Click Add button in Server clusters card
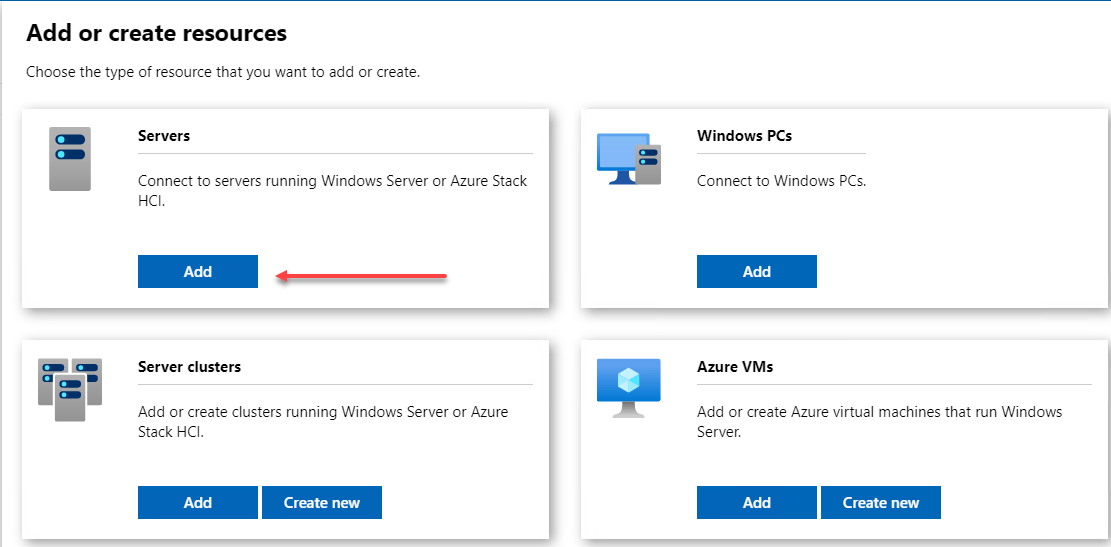The image size is (1111, 547). pos(198,502)
